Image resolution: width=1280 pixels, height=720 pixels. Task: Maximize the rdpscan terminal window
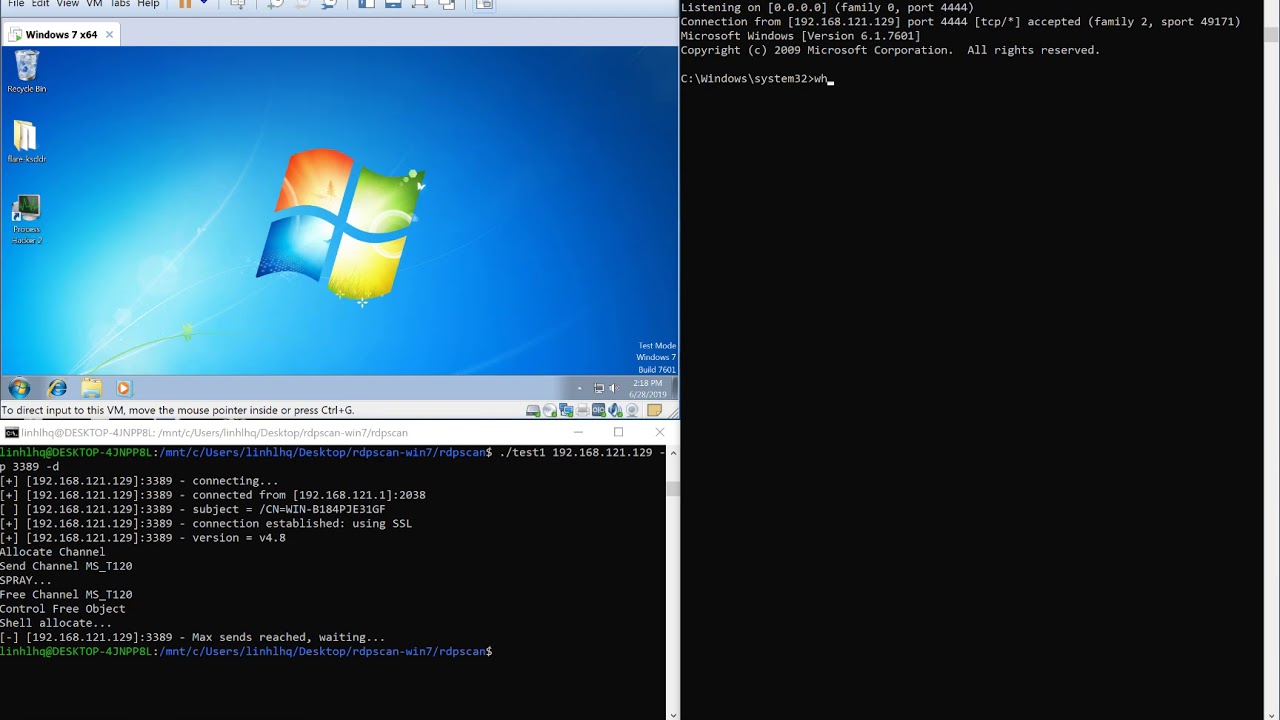pos(618,432)
